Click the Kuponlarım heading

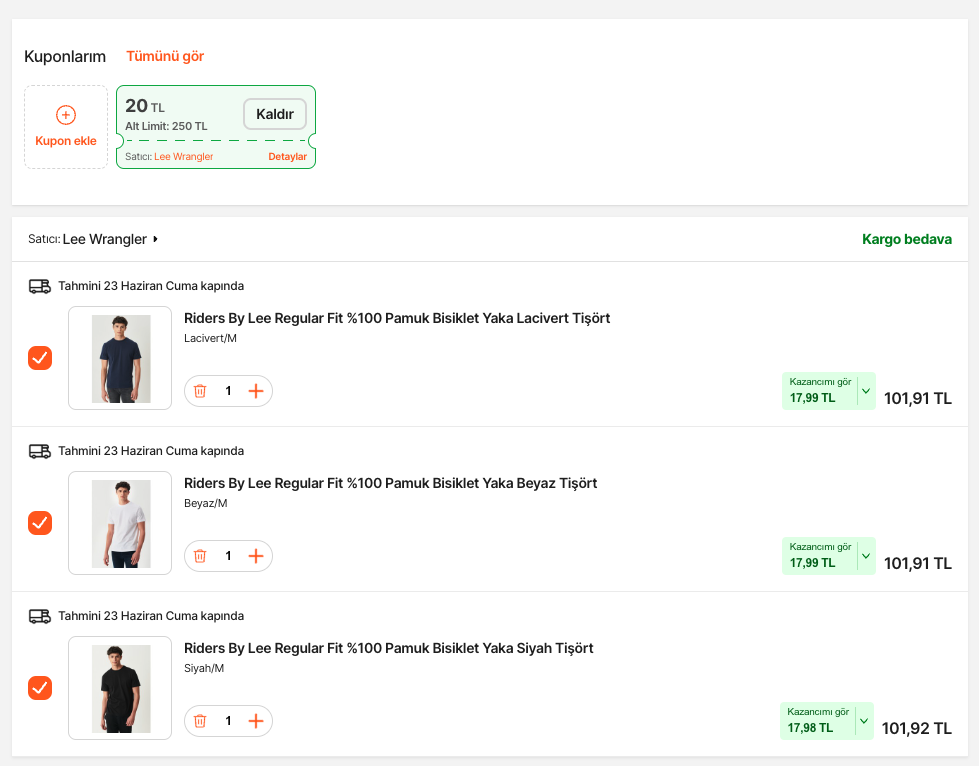(65, 56)
